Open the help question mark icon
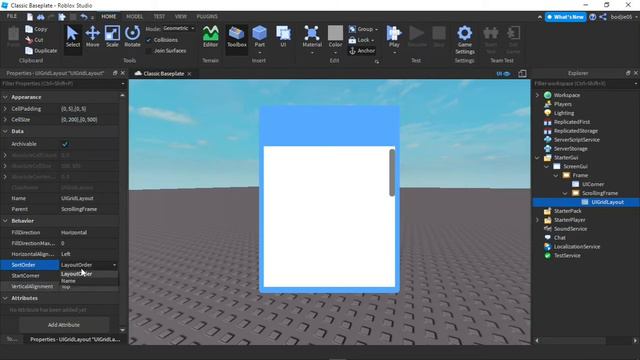Image resolution: width=640 pixels, height=360 pixels. point(593,17)
